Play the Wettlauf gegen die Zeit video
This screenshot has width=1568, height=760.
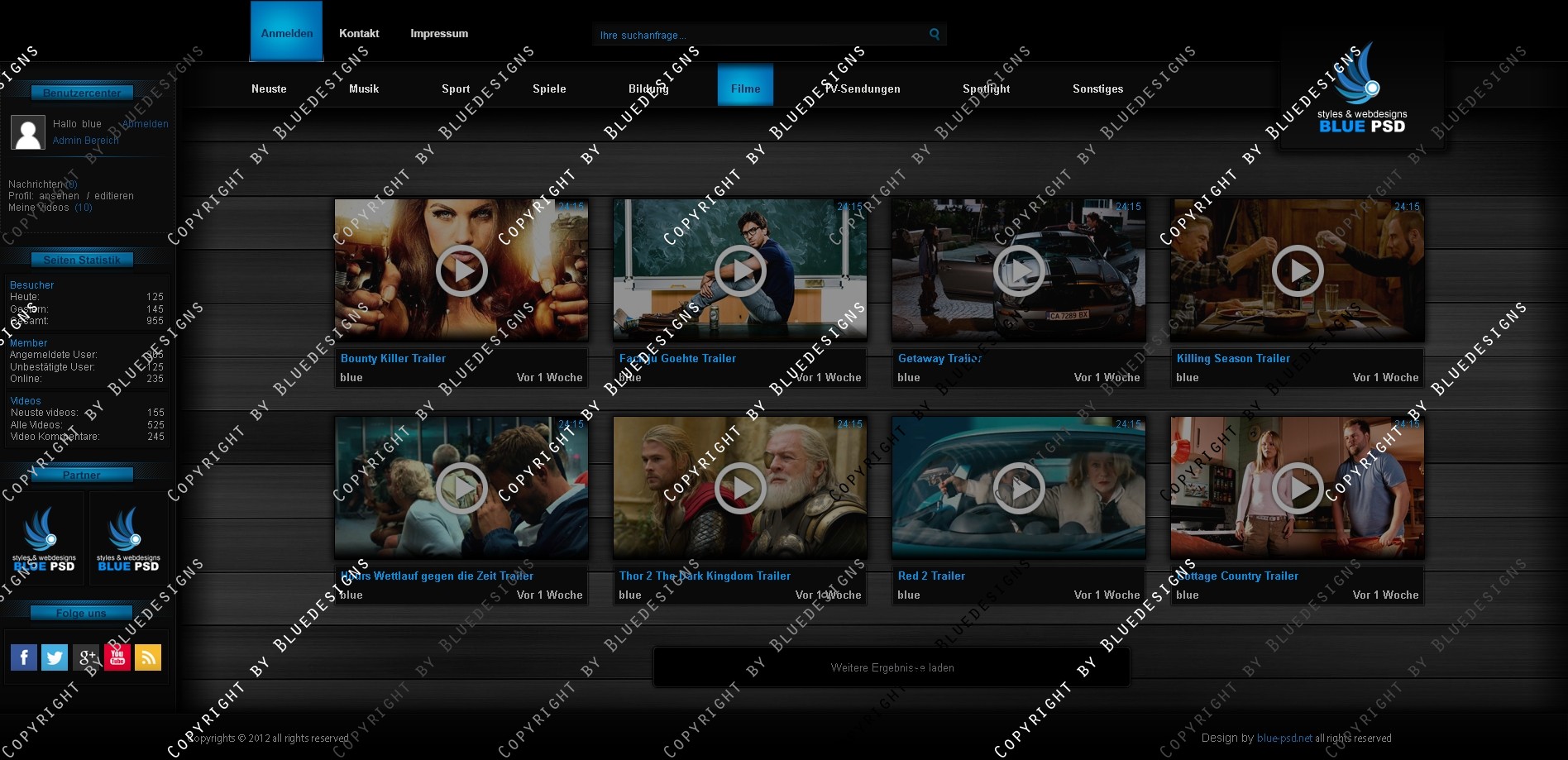pos(461,488)
